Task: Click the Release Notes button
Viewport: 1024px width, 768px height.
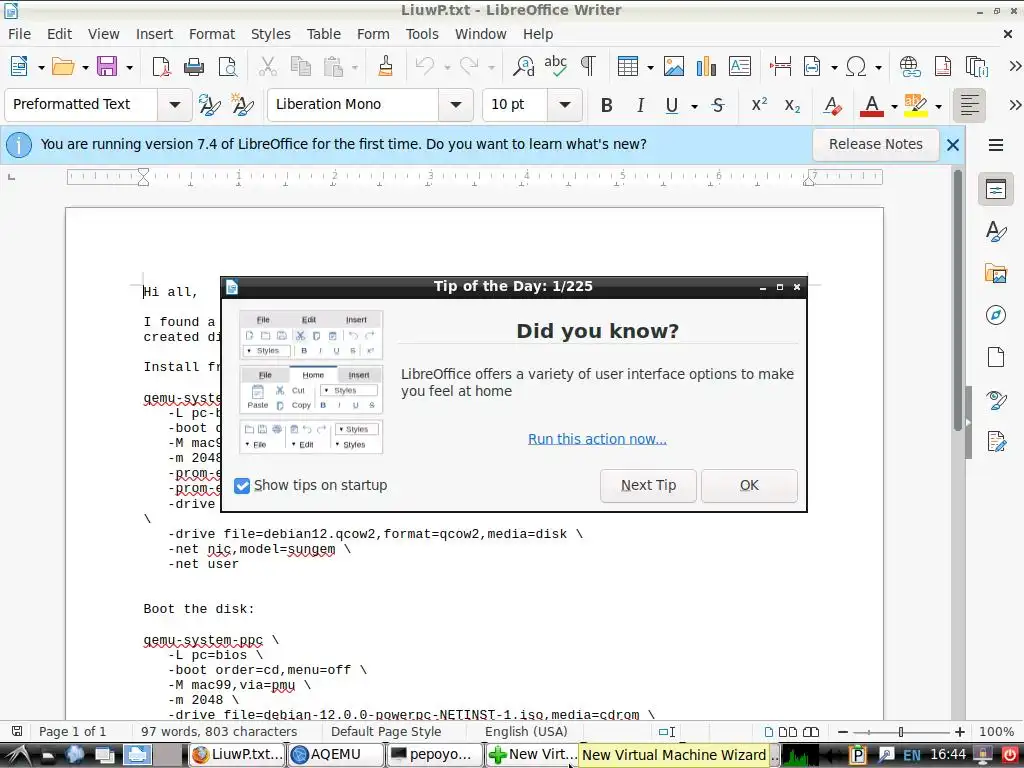Action: [876, 144]
